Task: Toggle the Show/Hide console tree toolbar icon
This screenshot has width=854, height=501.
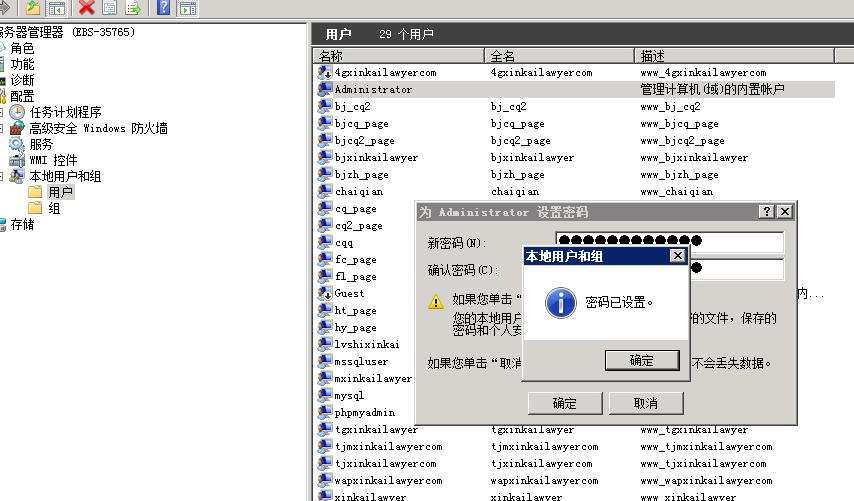Action: [56, 8]
